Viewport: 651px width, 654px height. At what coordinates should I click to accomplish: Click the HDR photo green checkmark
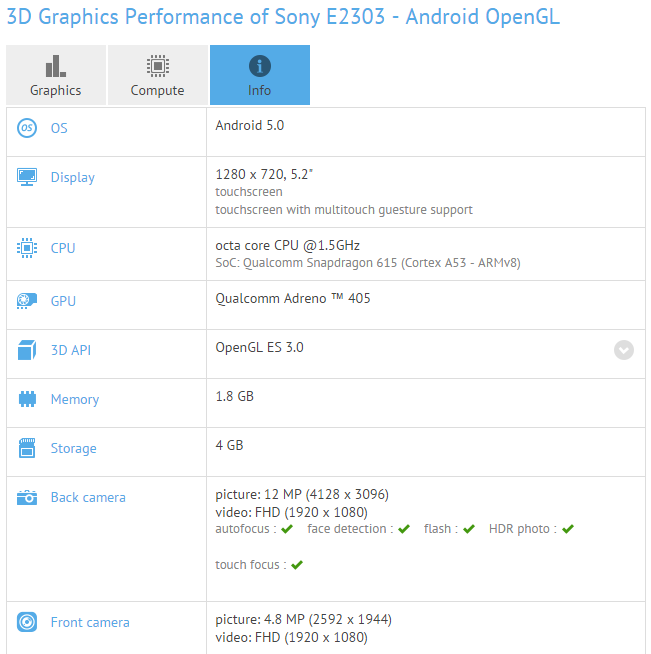click(x=568, y=529)
